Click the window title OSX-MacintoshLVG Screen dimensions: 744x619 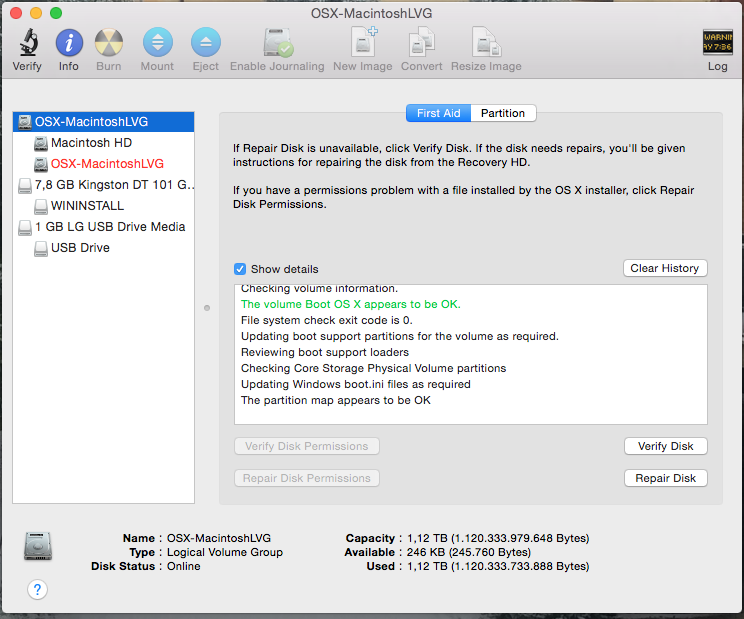point(372,13)
